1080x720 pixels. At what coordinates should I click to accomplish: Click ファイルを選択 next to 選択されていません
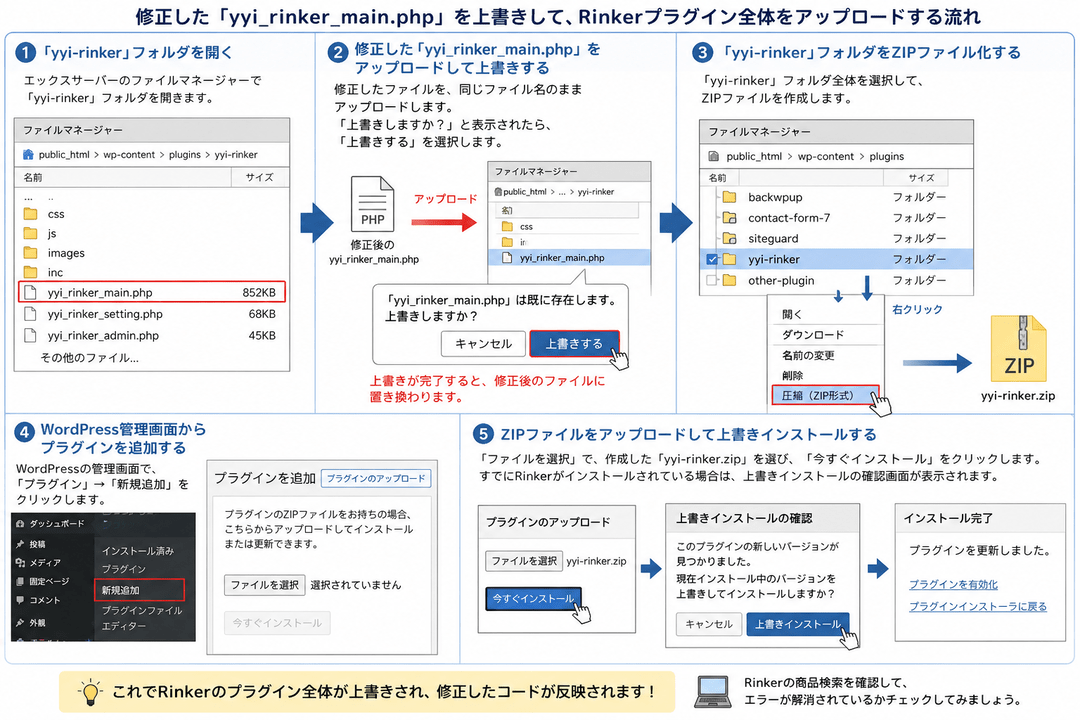264,585
